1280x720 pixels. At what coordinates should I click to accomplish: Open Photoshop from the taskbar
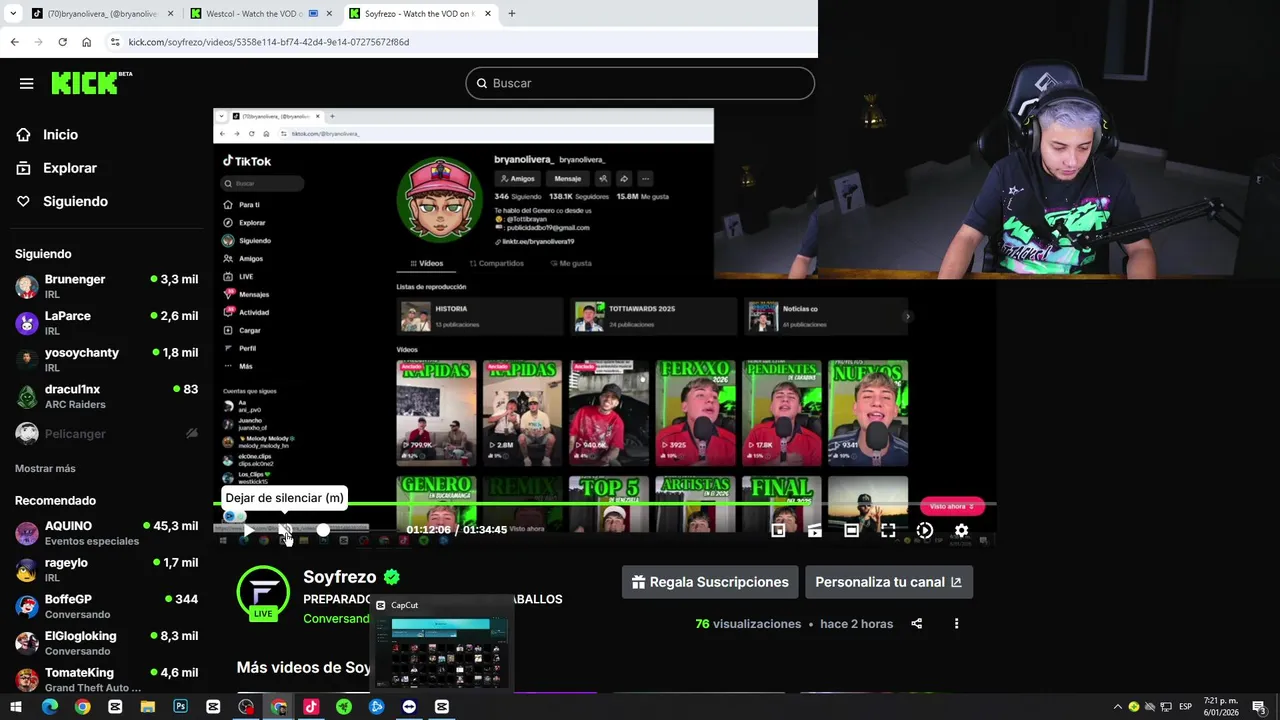click(180, 707)
